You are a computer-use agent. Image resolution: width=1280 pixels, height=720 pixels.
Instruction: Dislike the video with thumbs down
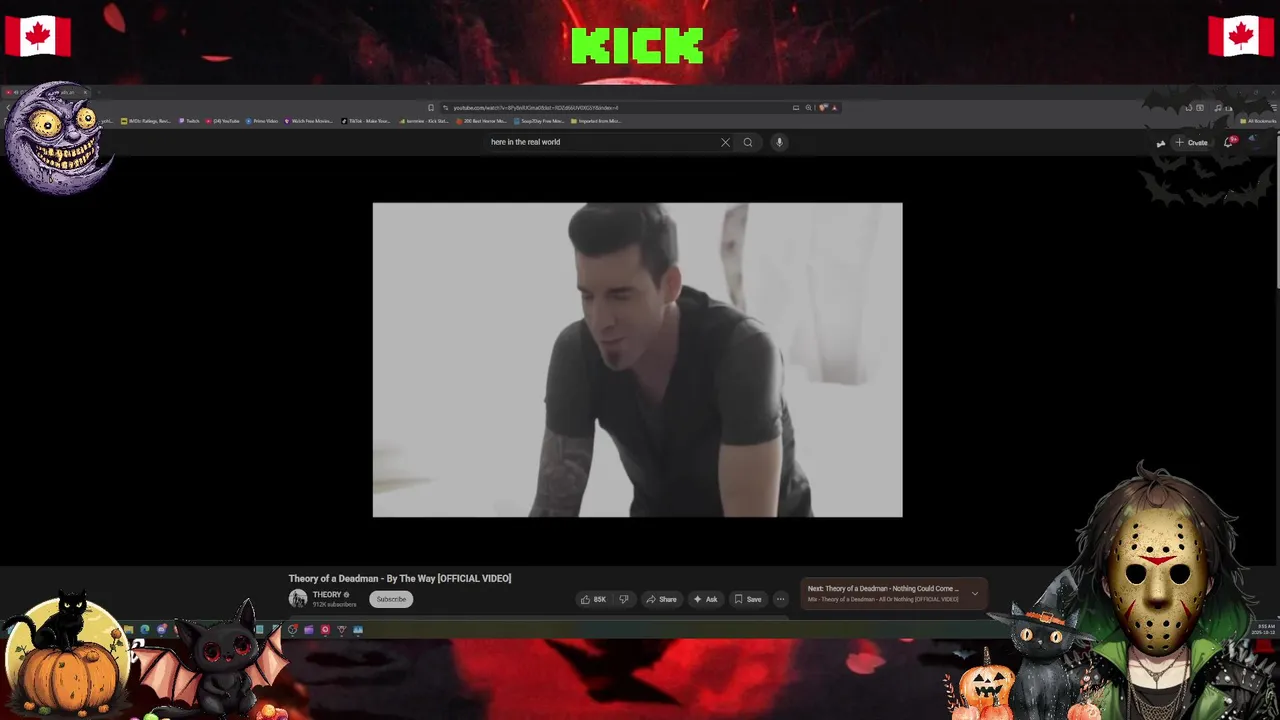(x=623, y=599)
